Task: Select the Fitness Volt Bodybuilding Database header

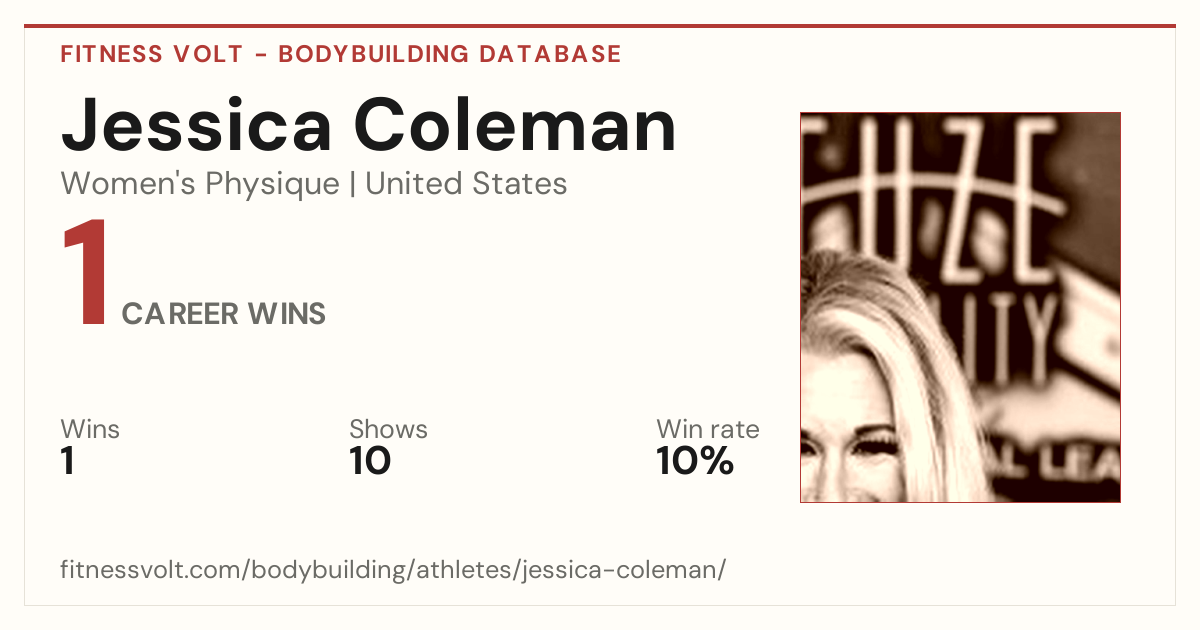Action: [x=341, y=54]
